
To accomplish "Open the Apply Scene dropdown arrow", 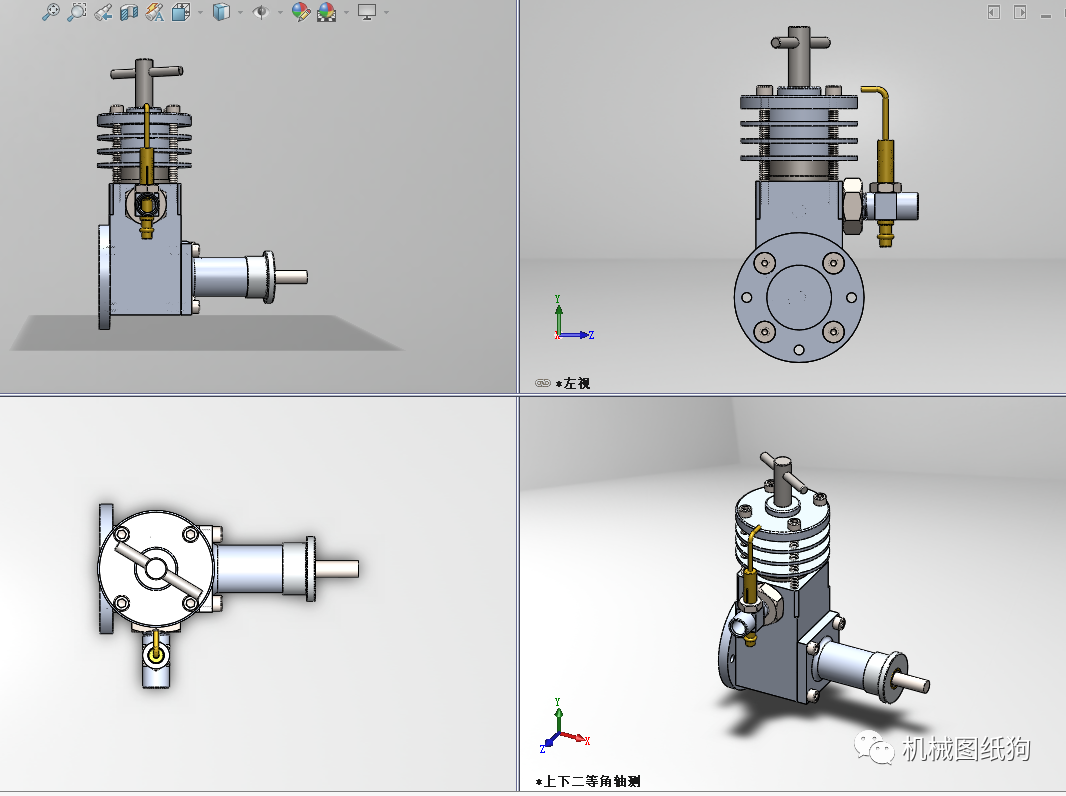I will 346,12.
